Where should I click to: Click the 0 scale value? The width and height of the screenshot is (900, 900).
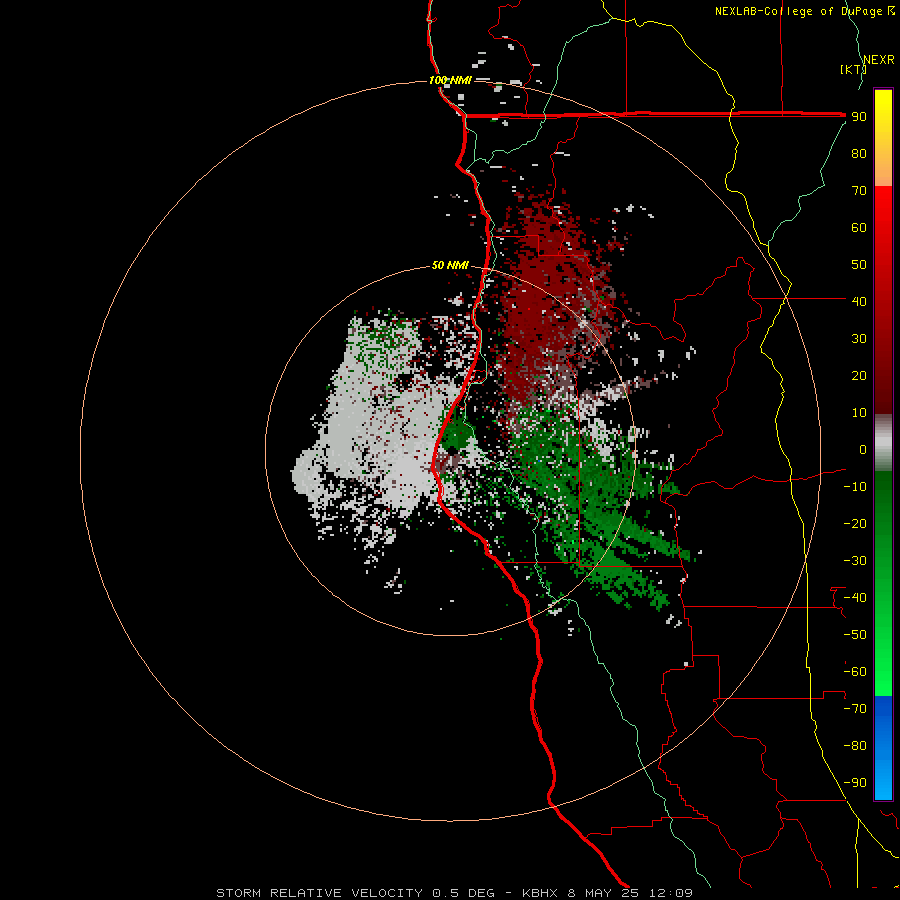pos(863,449)
